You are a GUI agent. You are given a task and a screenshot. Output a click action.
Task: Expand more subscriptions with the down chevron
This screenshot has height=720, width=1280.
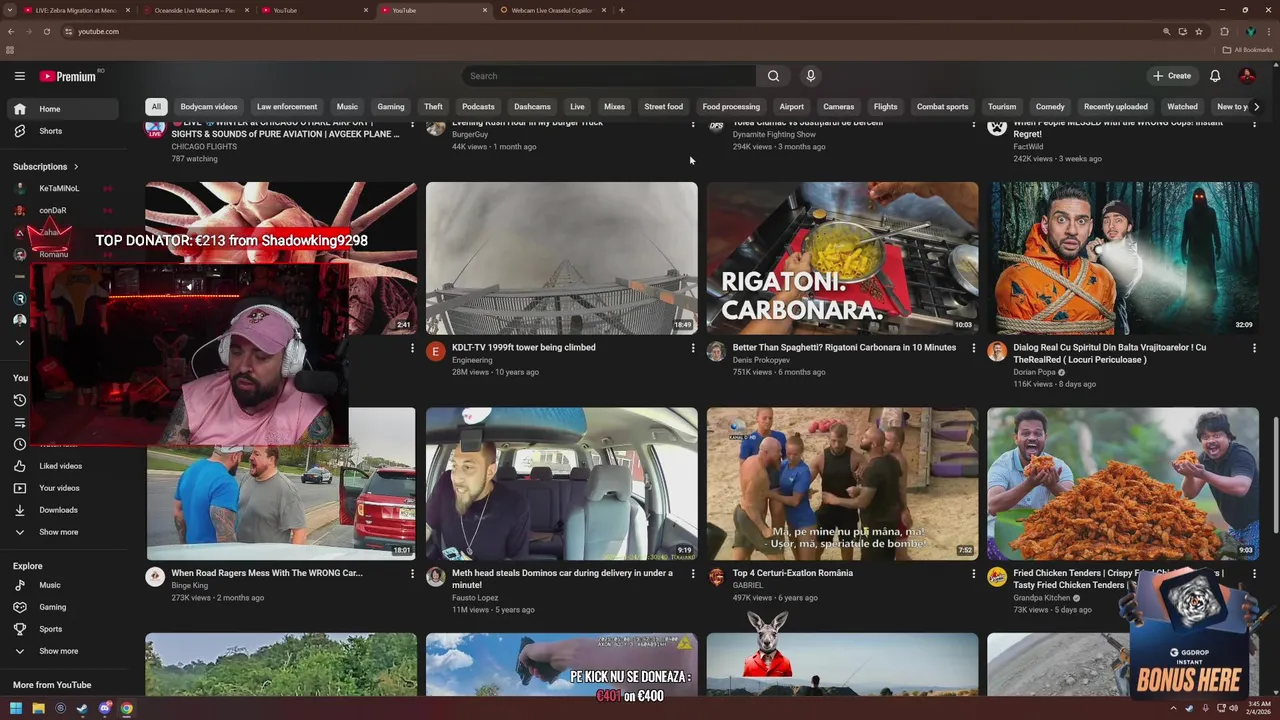pyautogui.click(x=19, y=342)
